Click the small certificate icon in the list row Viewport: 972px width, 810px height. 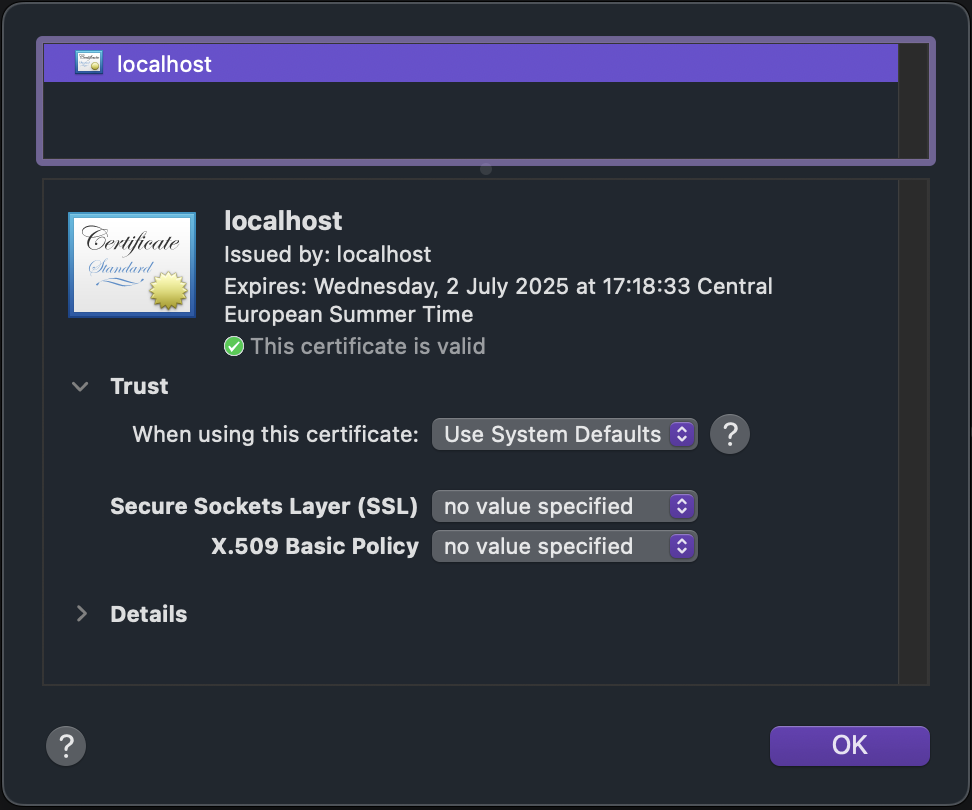[89, 63]
